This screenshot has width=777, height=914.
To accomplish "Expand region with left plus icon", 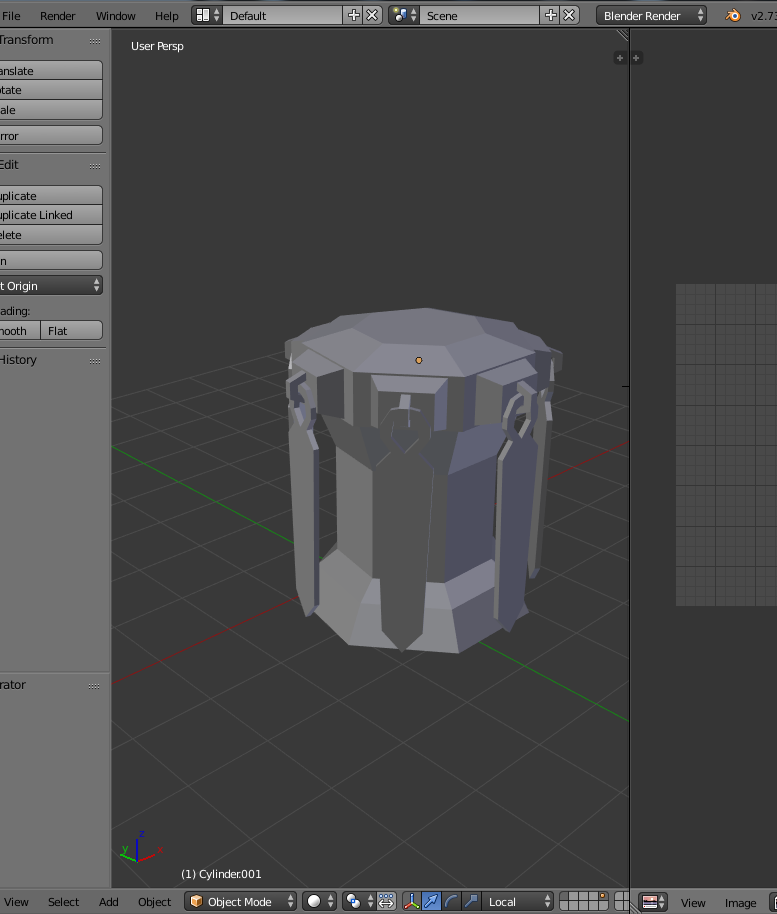I will point(620,58).
